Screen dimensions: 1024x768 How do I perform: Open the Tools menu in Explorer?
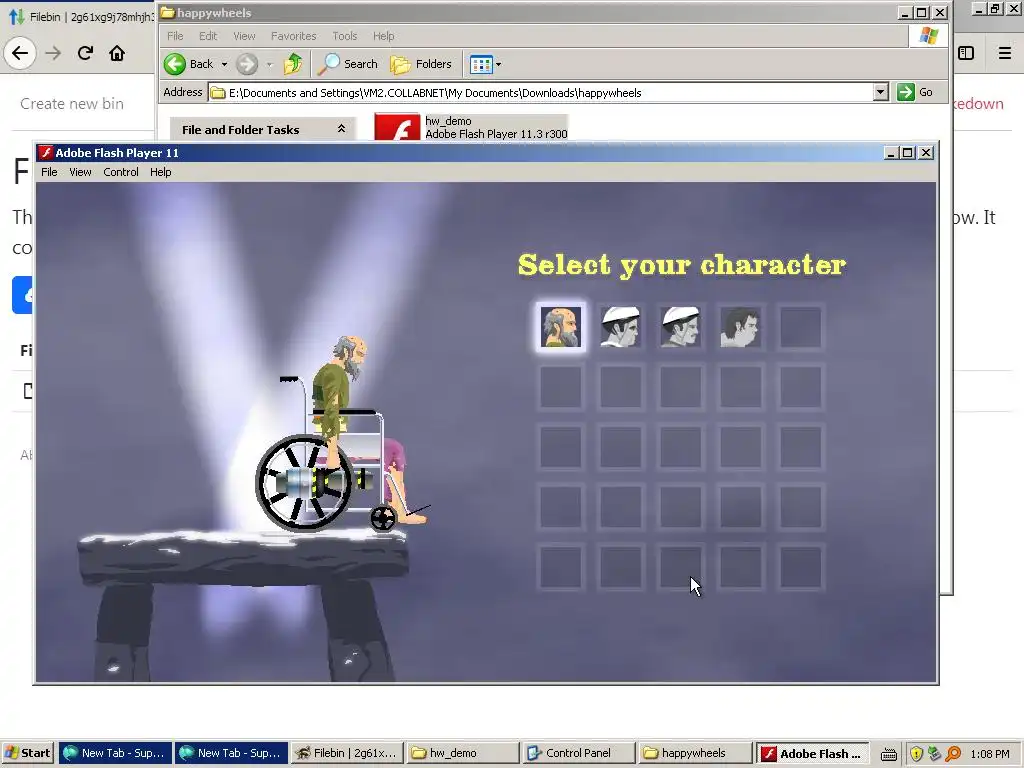(x=344, y=36)
